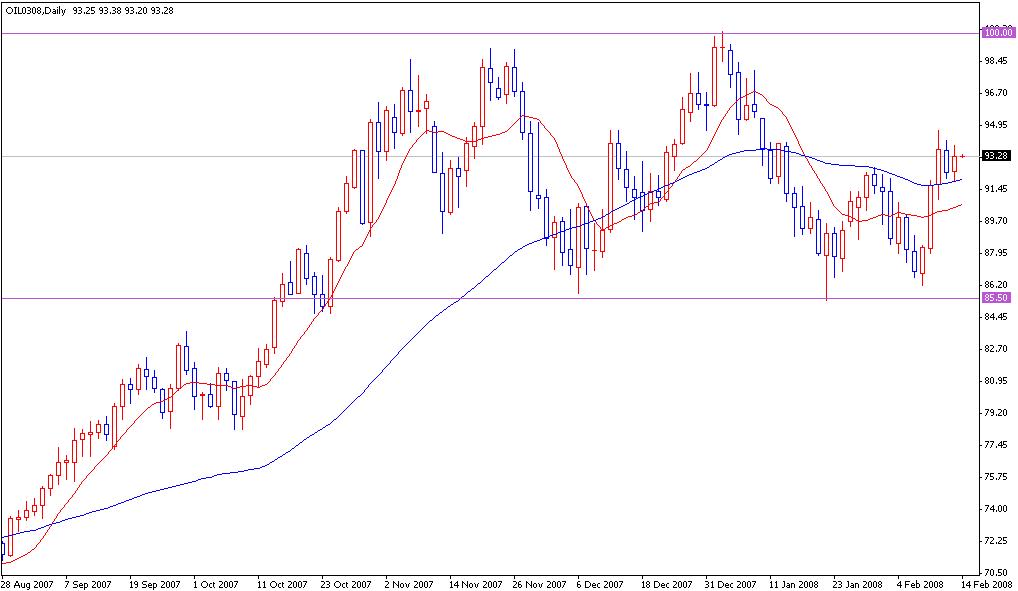The height and width of the screenshot is (591, 1018).
Task: Click the 98.45 price axis label
Action: 997,60
